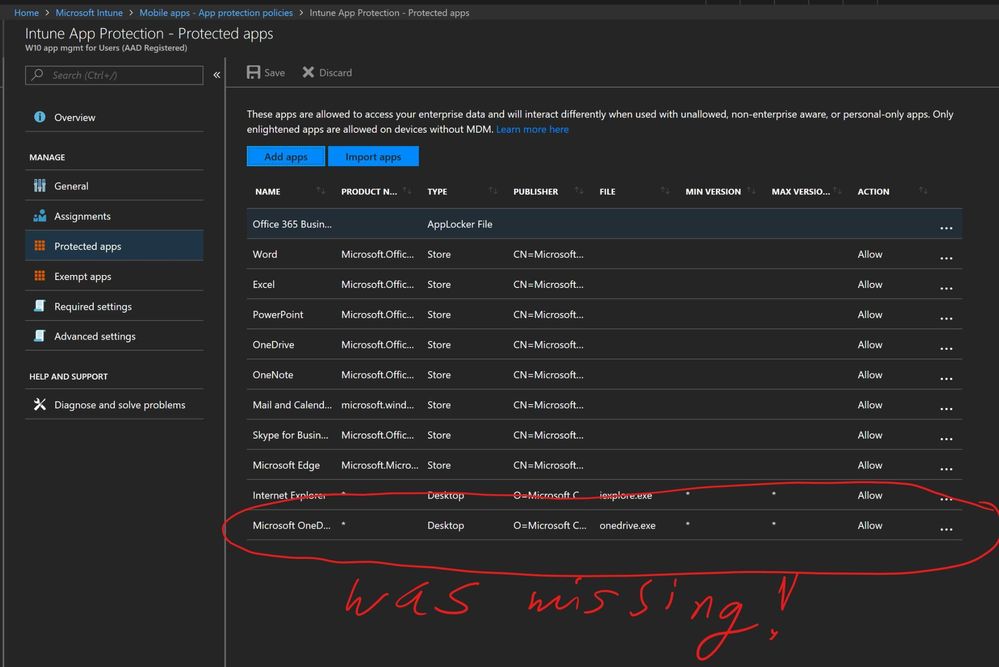Select the Skype for Busin... name cell
Viewport: 999px width, 667px height.
pyautogui.click(x=291, y=434)
